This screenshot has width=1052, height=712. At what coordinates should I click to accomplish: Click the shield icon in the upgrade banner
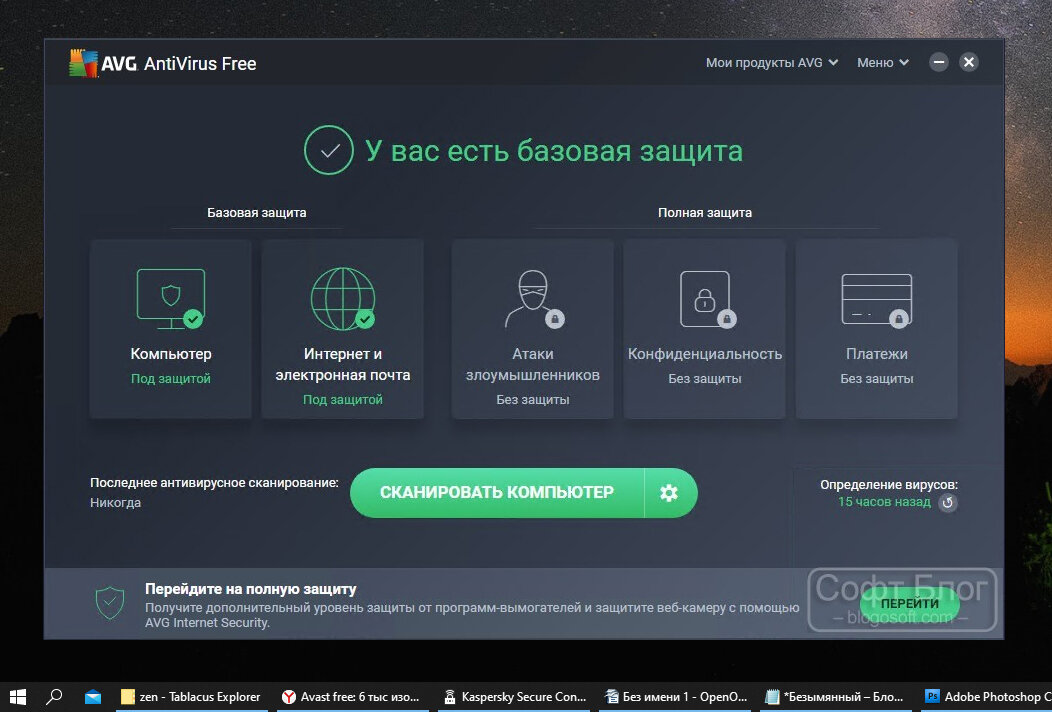110,602
